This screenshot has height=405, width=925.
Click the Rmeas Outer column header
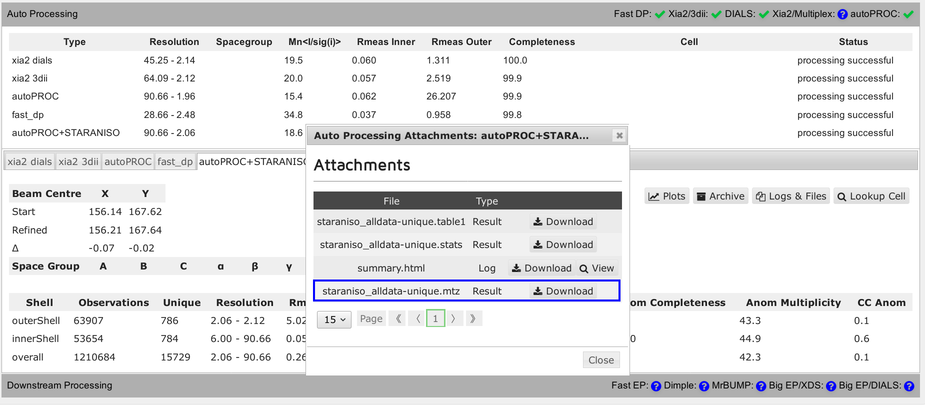tap(459, 42)
